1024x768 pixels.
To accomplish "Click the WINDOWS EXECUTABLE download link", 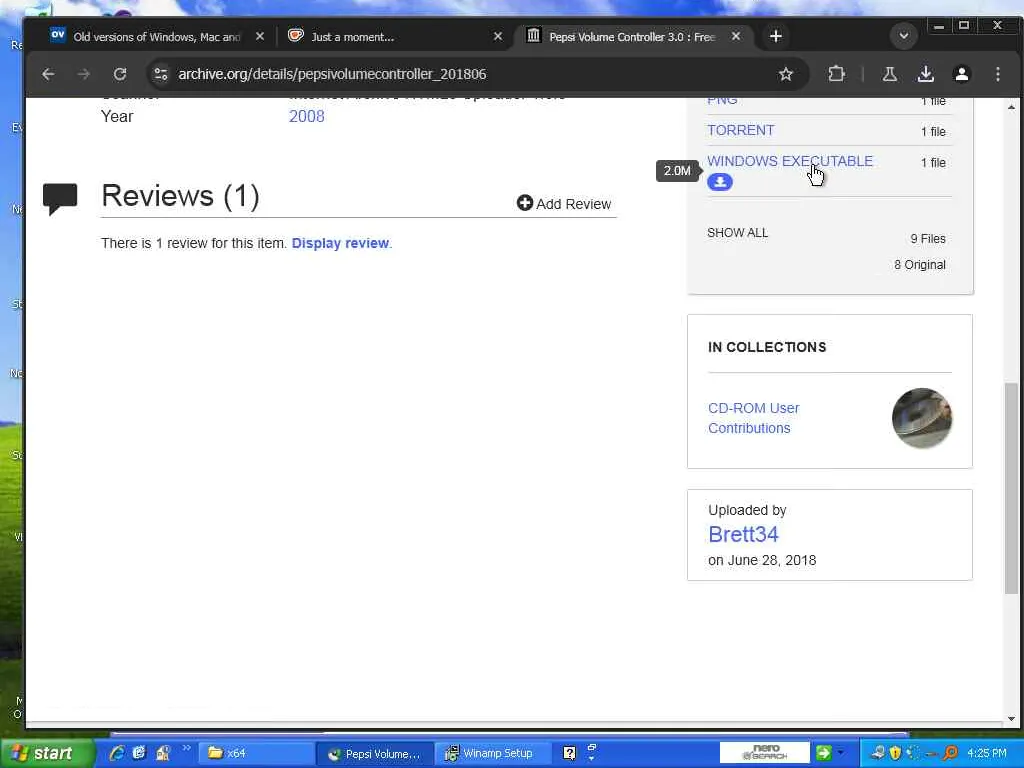I will coord(790,161).
